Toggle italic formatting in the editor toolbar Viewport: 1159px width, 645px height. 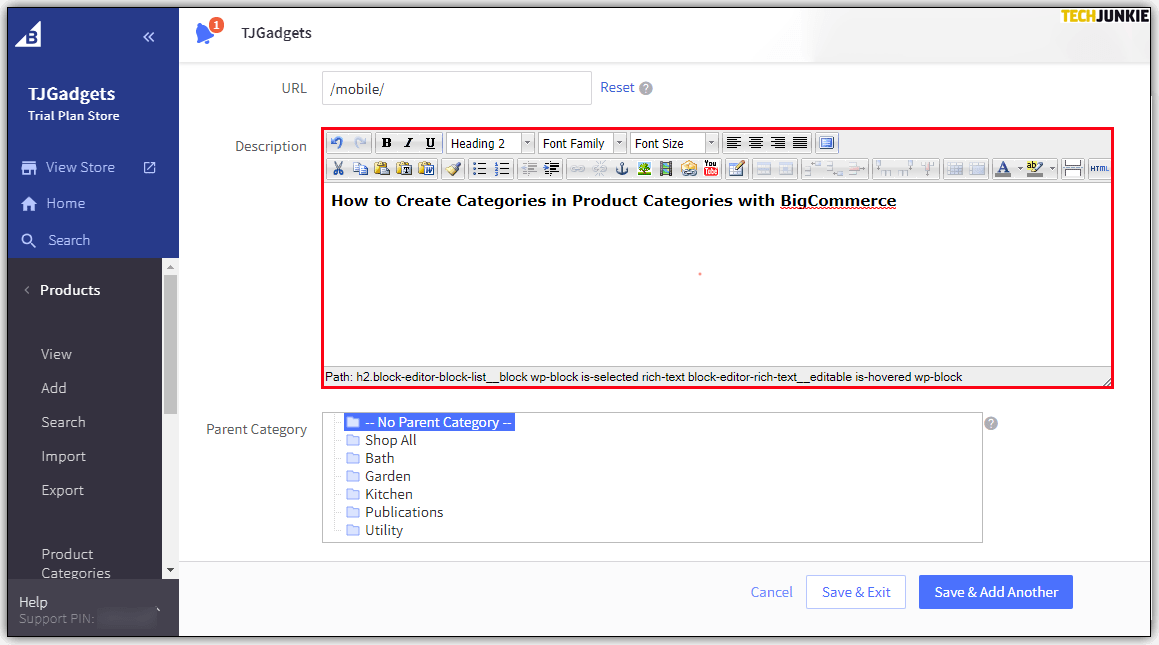coord(408,143)
